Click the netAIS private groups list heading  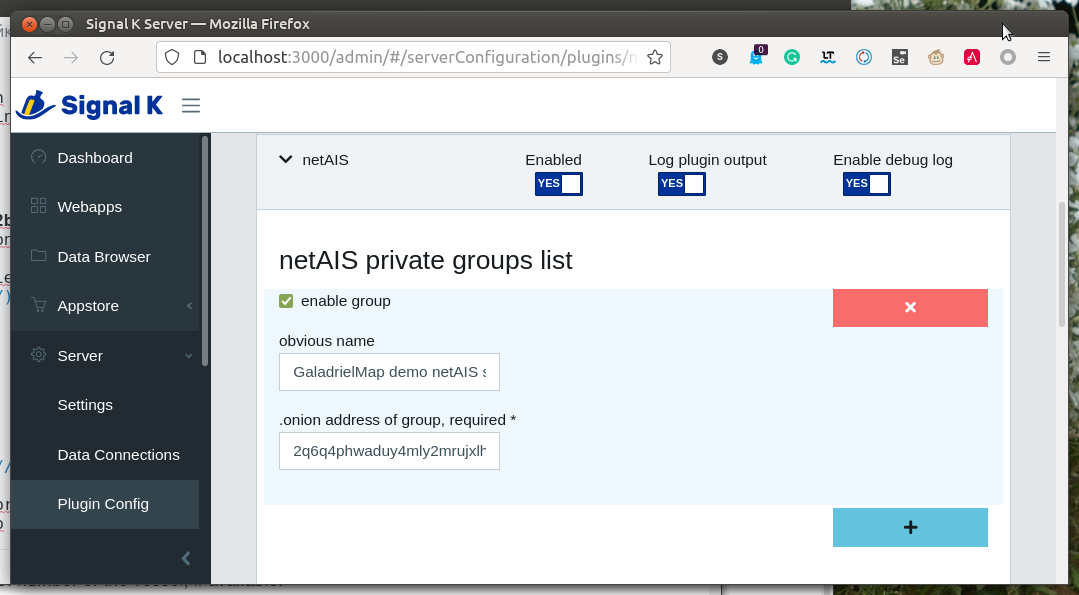(x=425, y=260)
